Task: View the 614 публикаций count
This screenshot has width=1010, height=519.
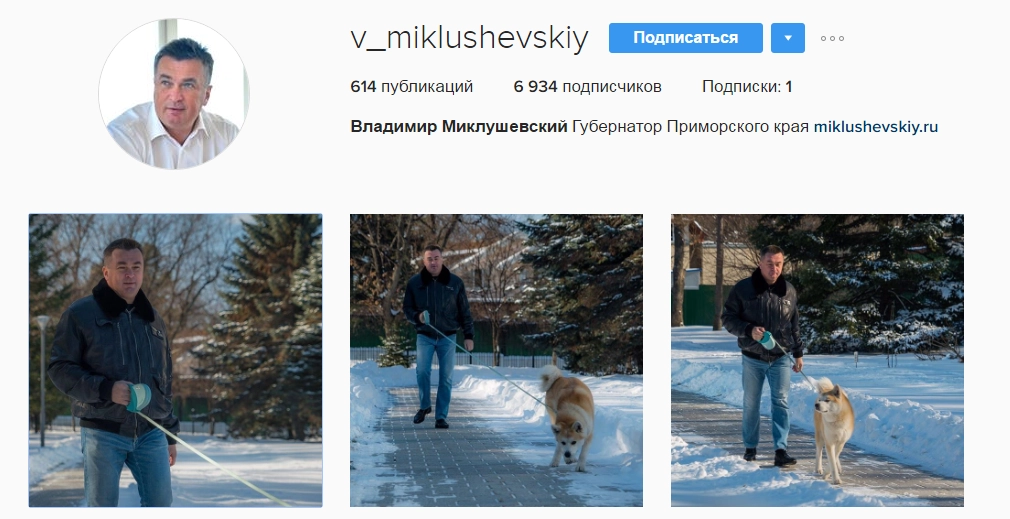Action: click(412, 86)
